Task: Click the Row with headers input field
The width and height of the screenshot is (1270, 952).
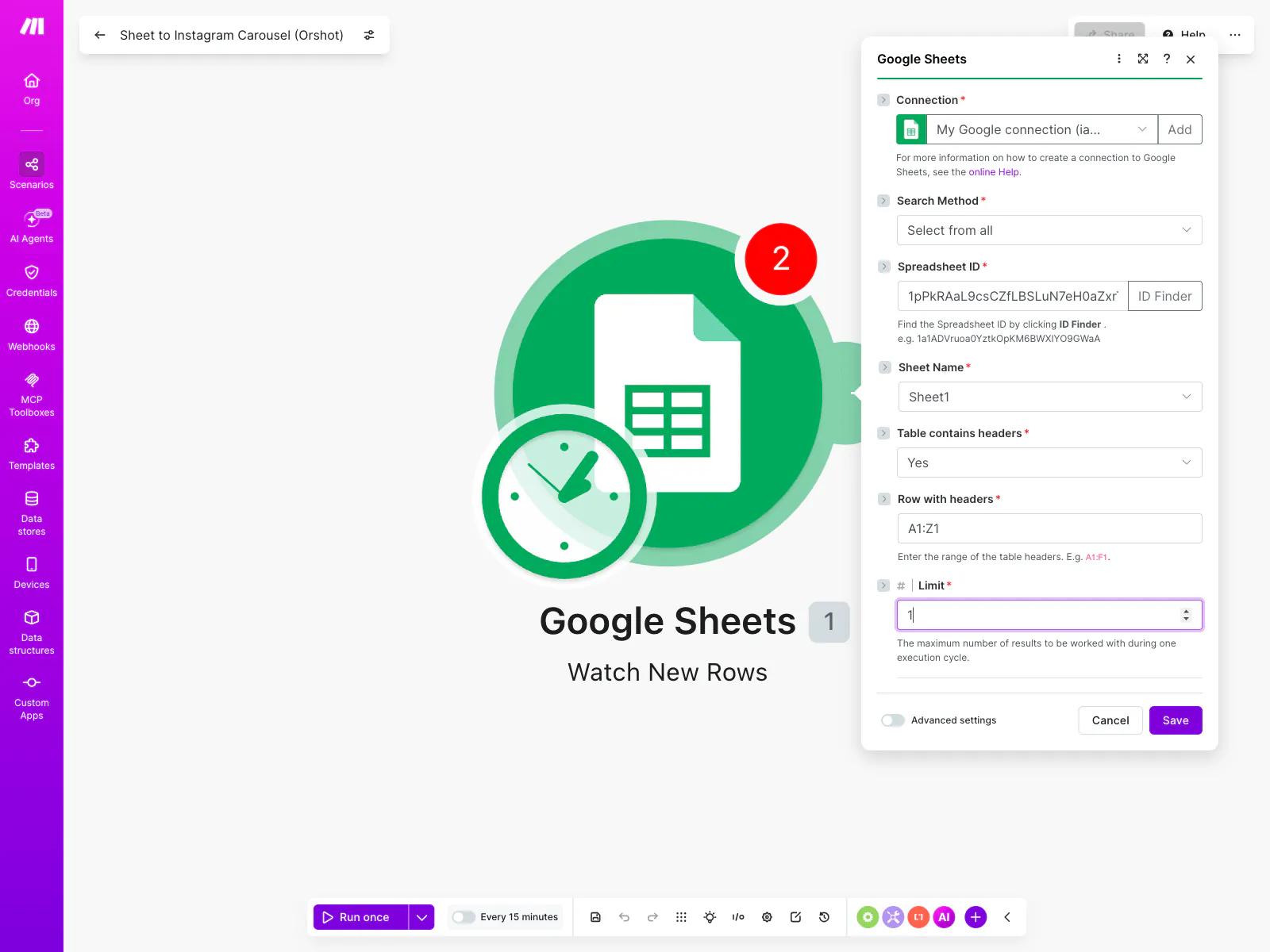Action: click(1050, 528)
